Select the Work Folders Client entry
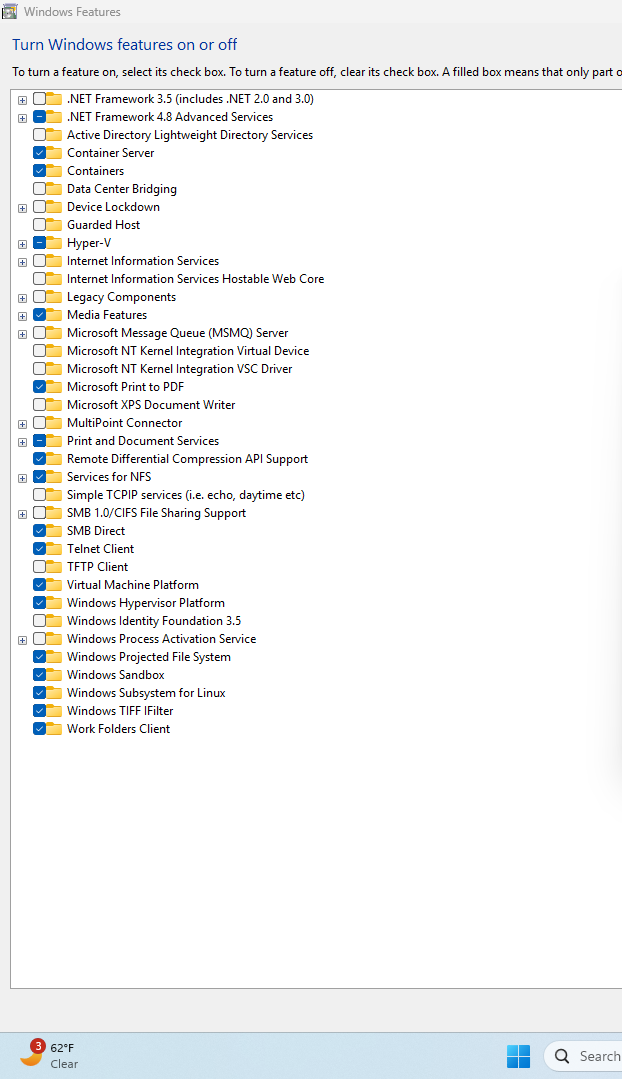This screenshot has width=622, height=1079. click(x=118, y=729)
